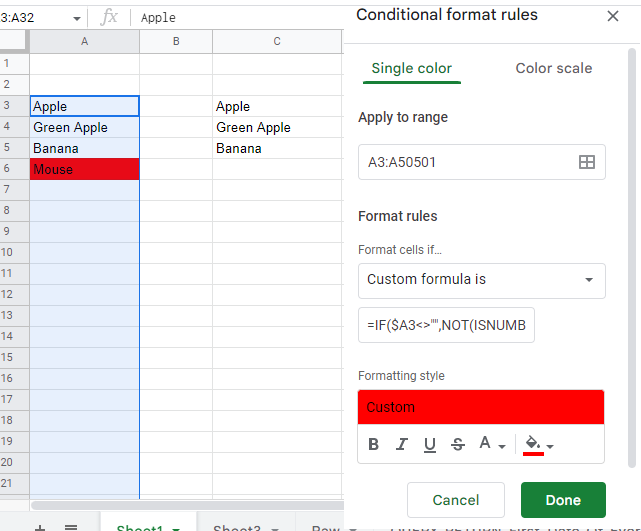The width and height of the screenshot is (641, 531).
Task: Click cell C5 containing Banana
Action: tap(277, 148)
